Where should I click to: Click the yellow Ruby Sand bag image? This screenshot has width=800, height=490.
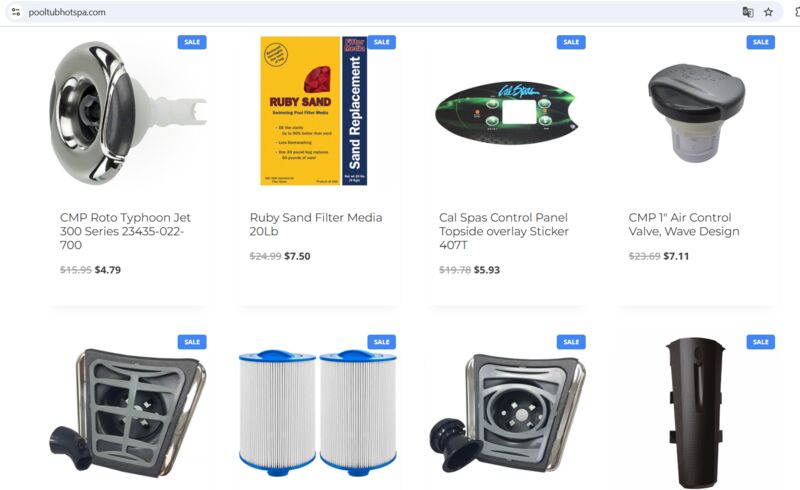tap(313, 111)
